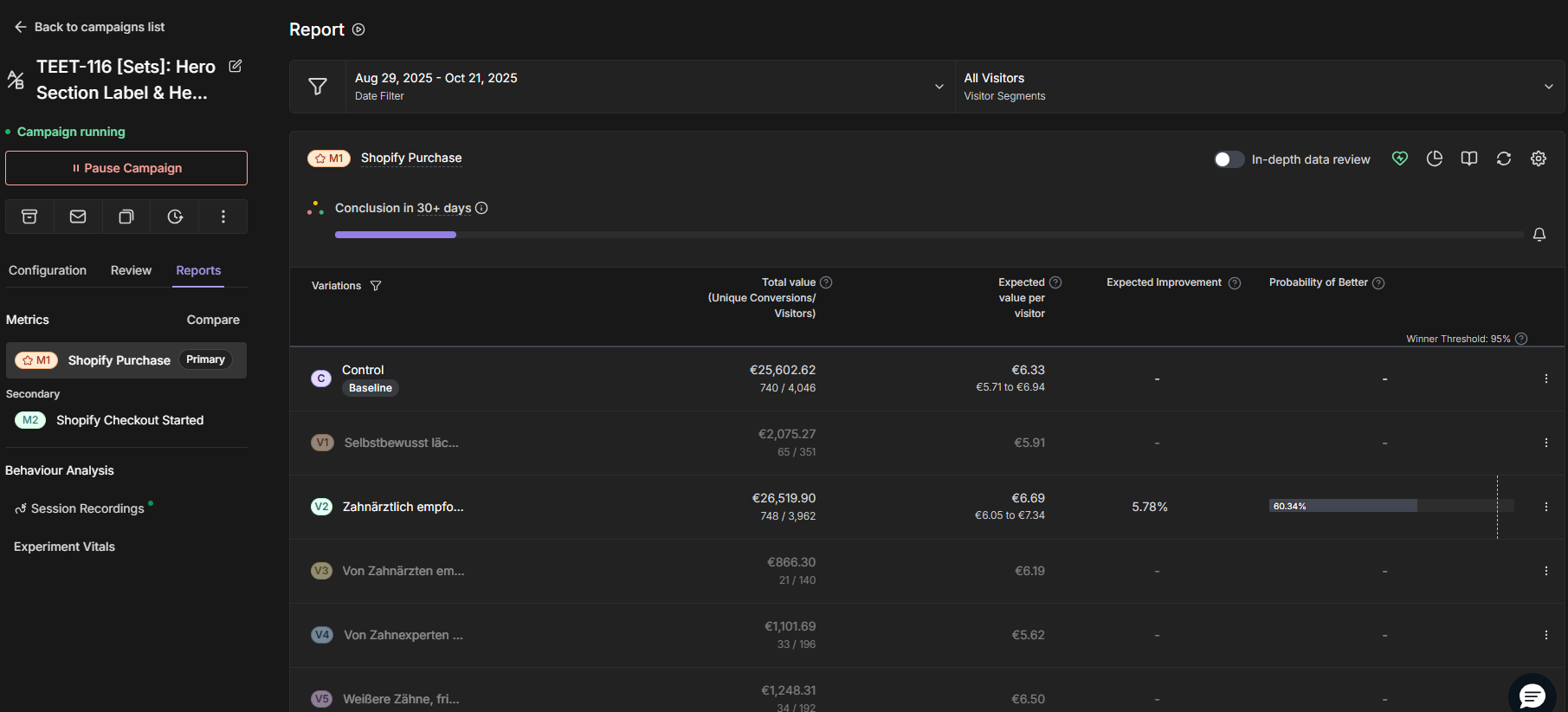Open the Control row options menu

pyautogui.click(x=1546, y=379)
